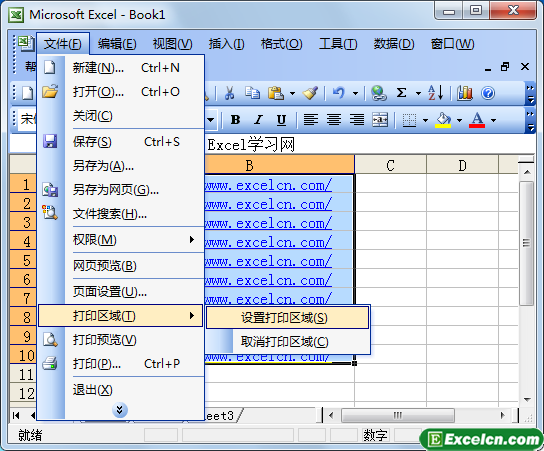Click excelcn.com link in row 1
This screenshot has width=544, height=451.
click(x=269, y=185)
